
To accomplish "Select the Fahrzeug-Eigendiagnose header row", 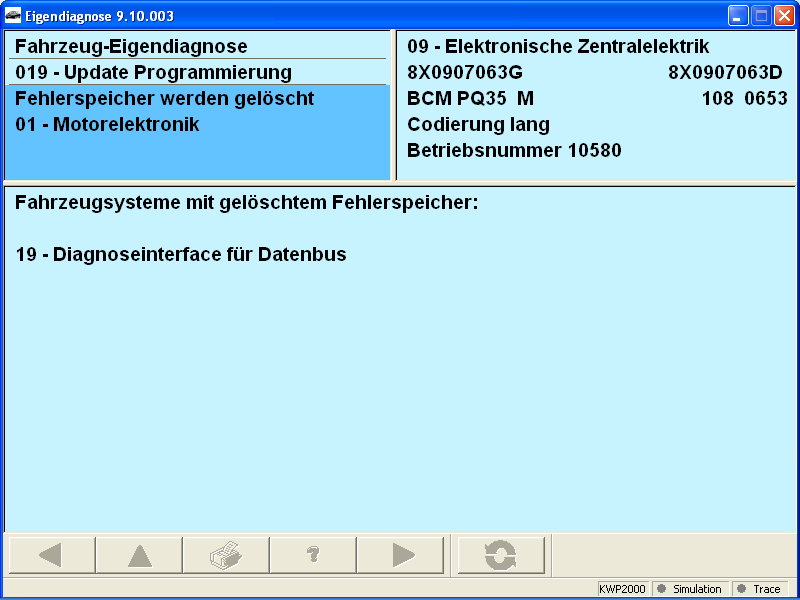I will pyautogui.click(x=131, y=47).
